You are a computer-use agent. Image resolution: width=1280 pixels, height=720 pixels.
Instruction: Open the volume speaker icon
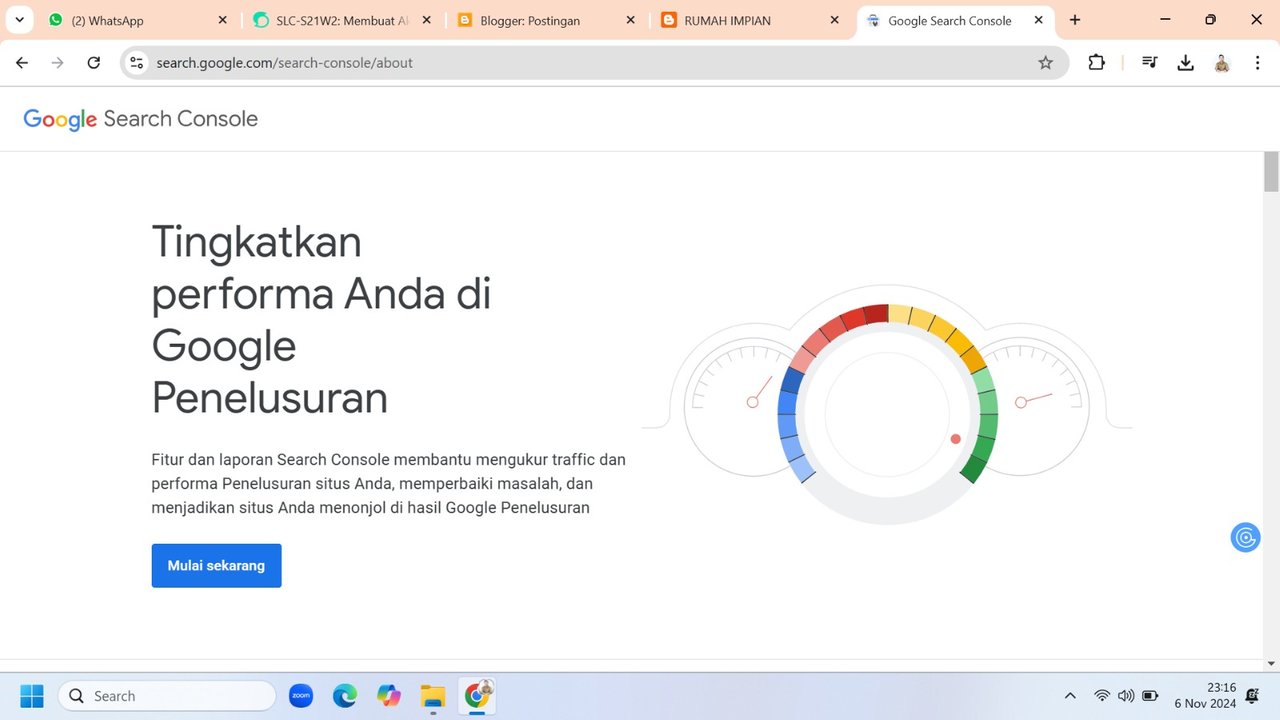pyautogui.click(x=1126, y=696)
